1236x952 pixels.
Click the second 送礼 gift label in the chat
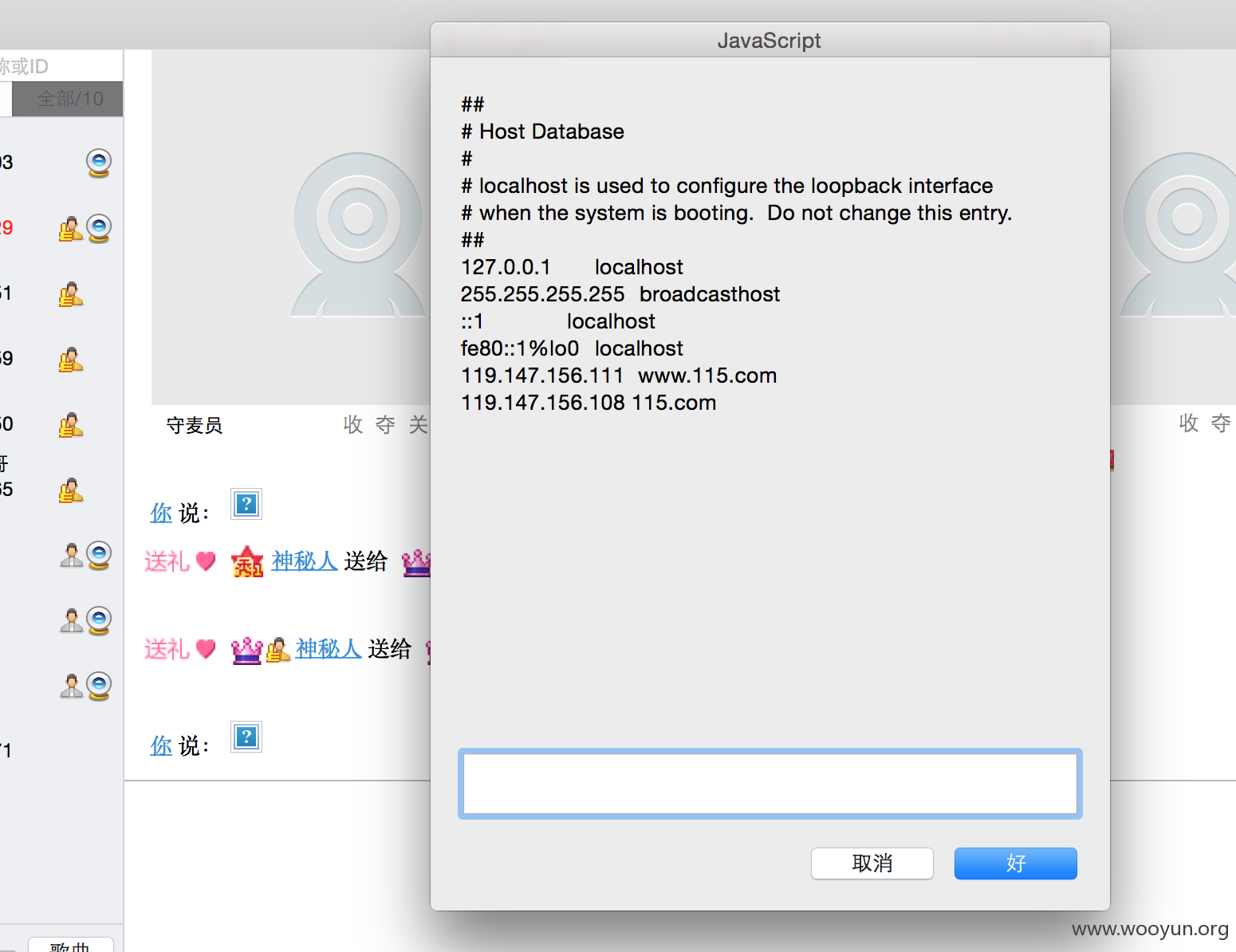point(167,649)
